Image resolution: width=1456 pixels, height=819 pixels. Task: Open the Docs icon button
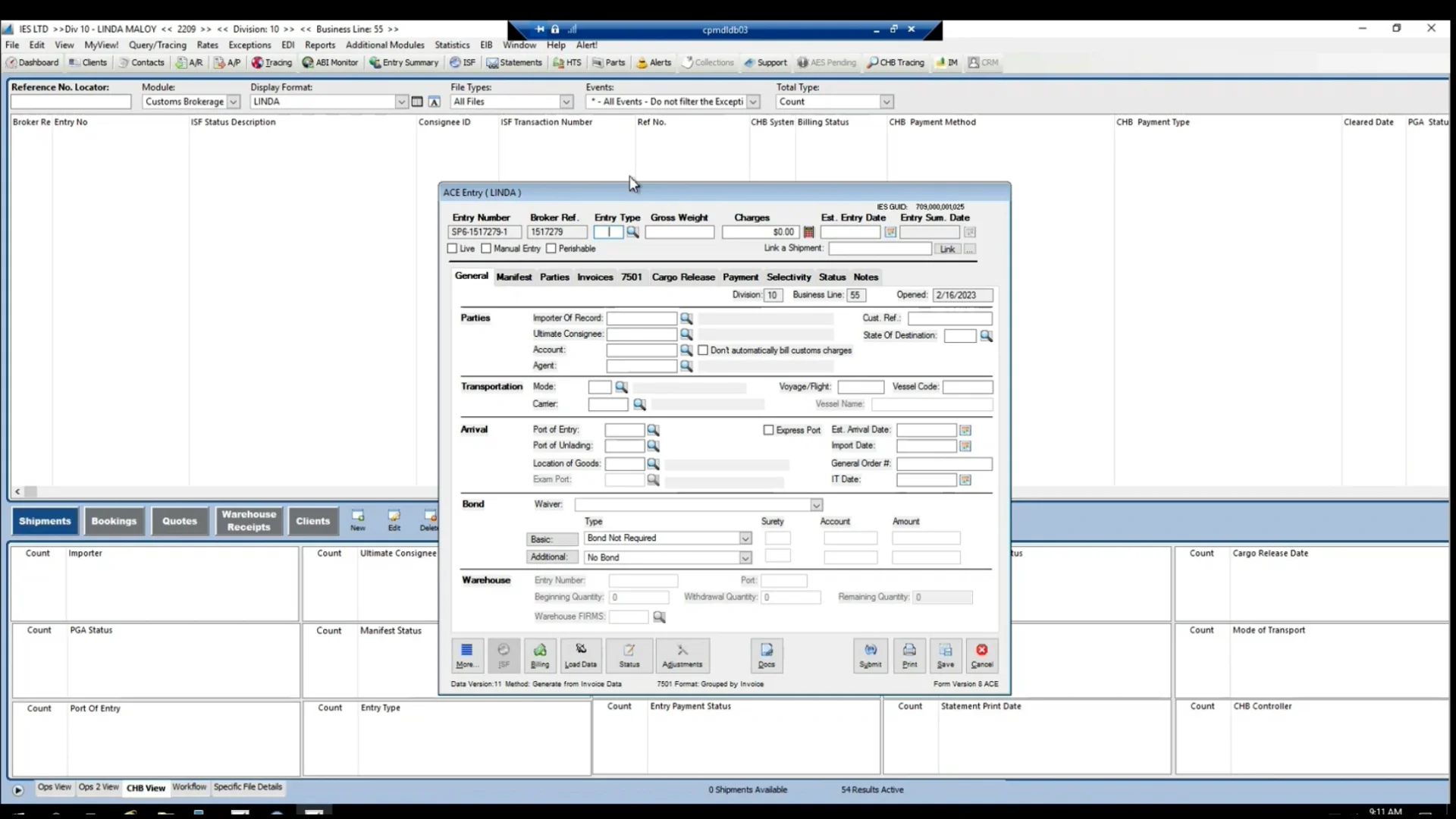click(767, 655)
